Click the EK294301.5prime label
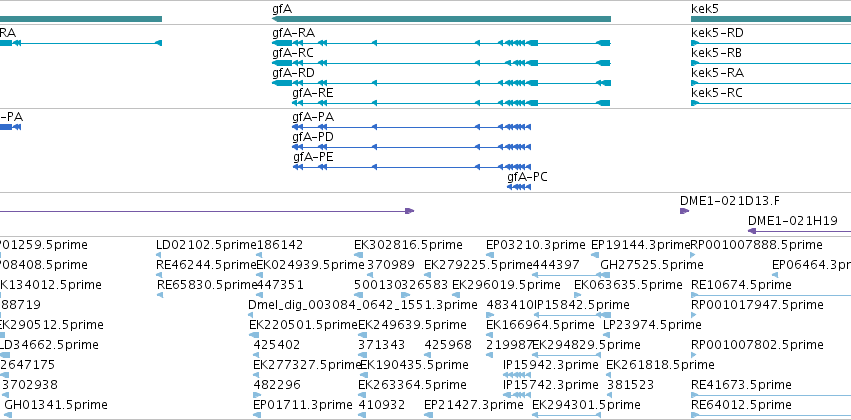This screenshot has height=420, width=851. click(x=586, y=405)
